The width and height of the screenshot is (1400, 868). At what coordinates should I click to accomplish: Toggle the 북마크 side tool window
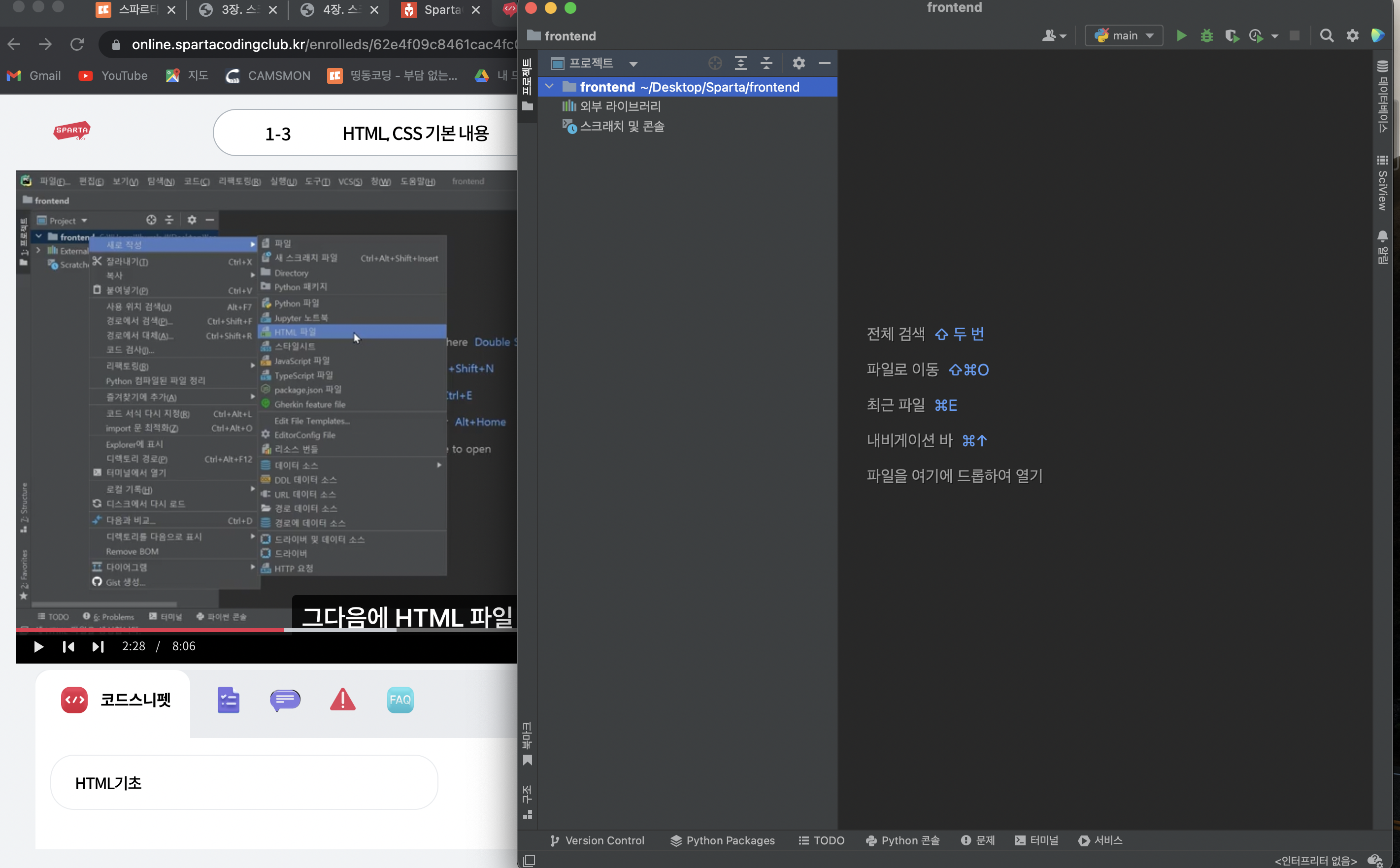click(527, 743)
